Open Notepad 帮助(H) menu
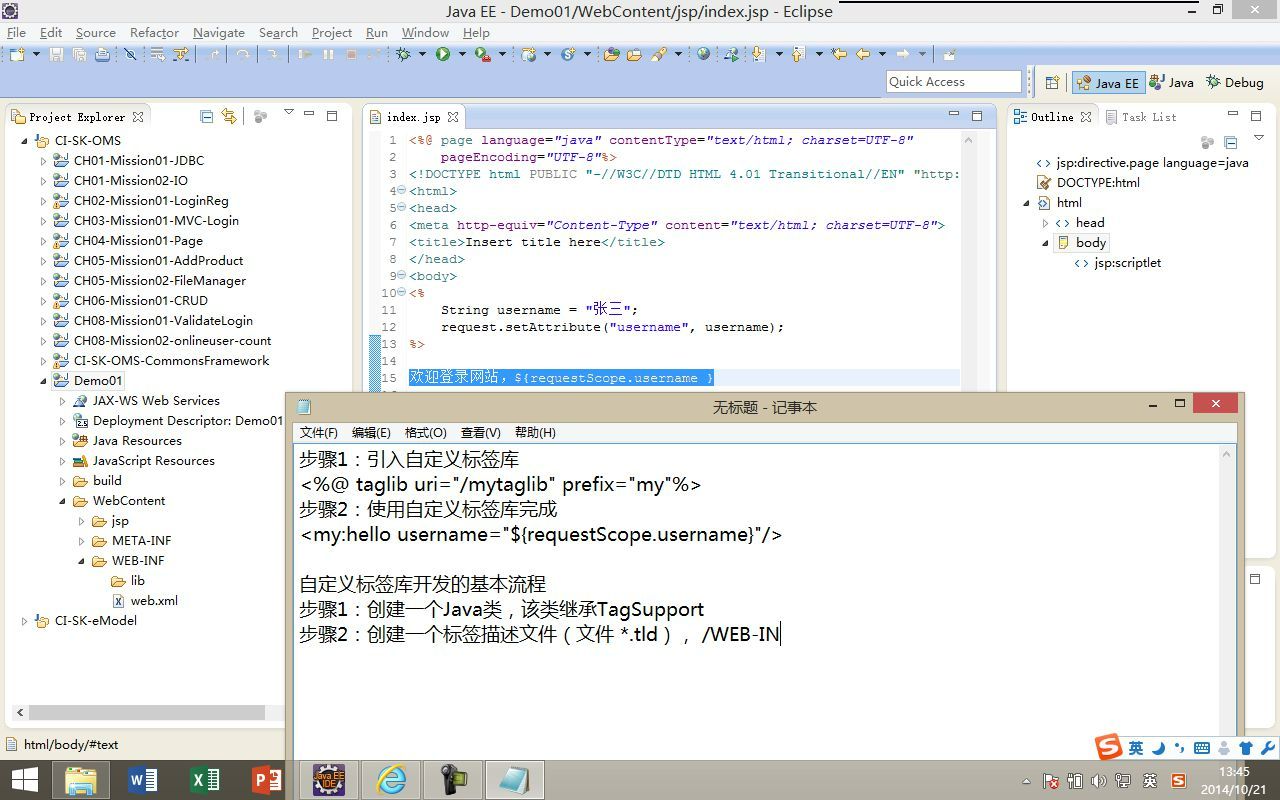Viewport: 1280px width, 800px height. coord(535,432)
